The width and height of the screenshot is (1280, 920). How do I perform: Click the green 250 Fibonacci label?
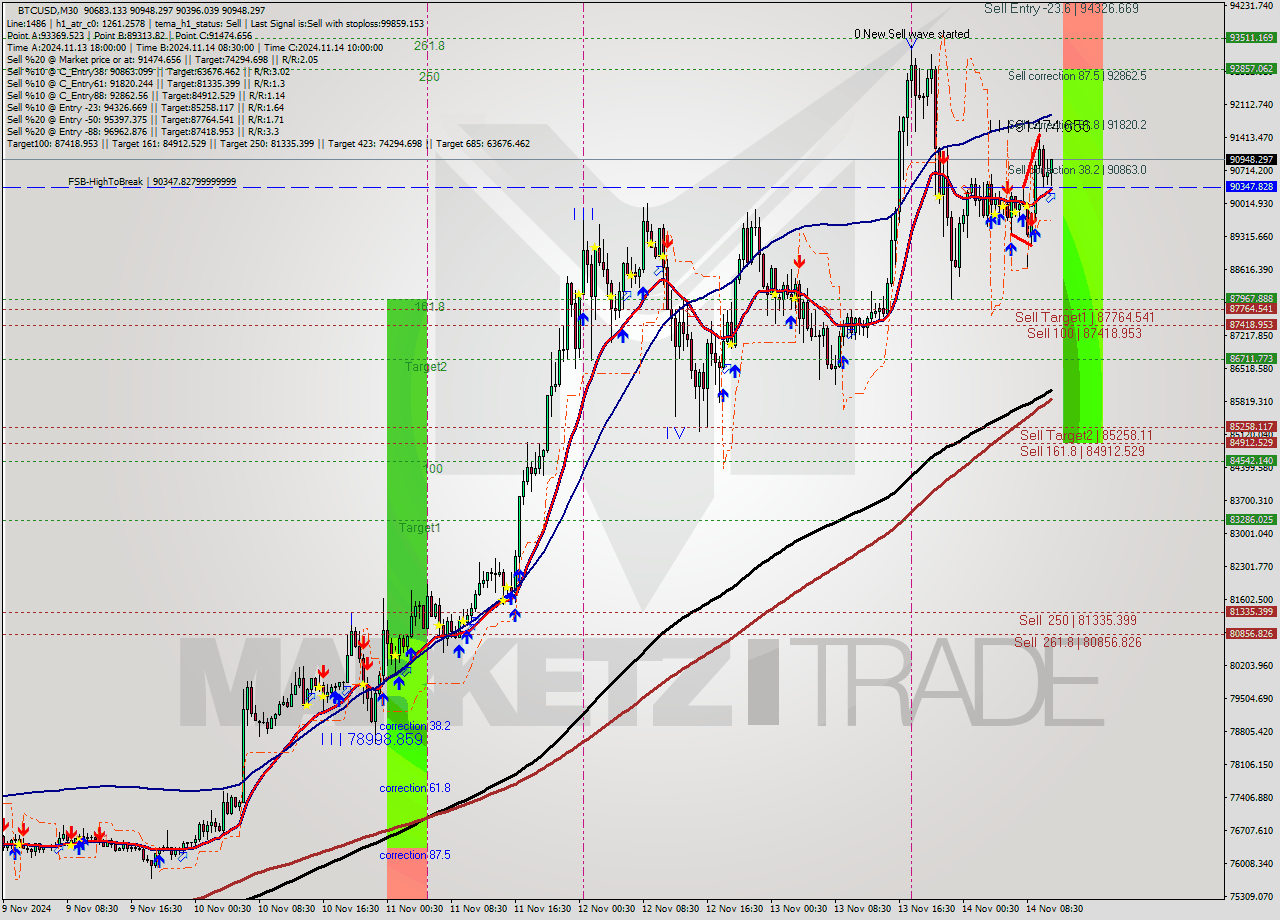429,77
